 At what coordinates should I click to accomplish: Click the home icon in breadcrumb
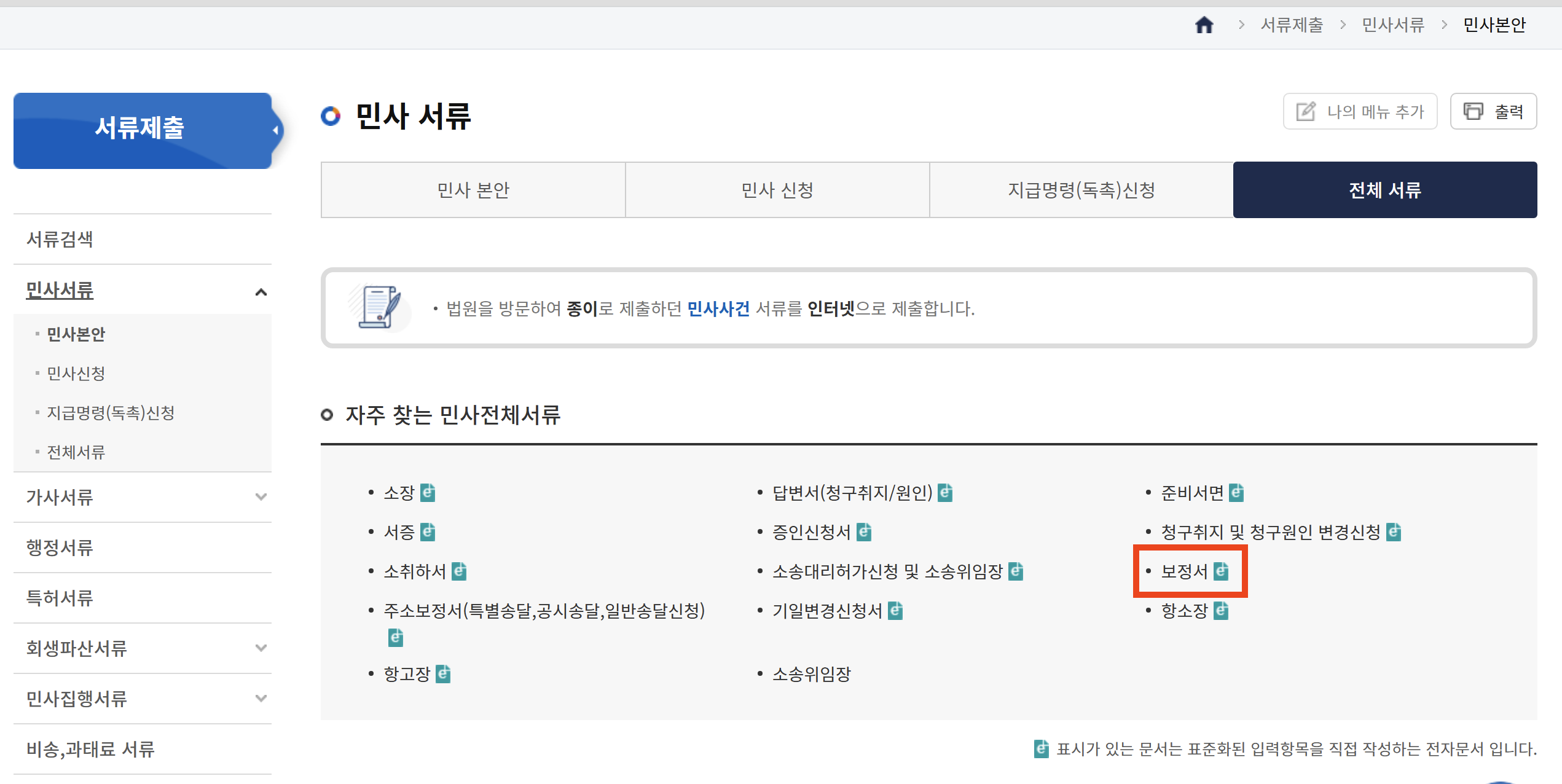tap(1204, 25)
